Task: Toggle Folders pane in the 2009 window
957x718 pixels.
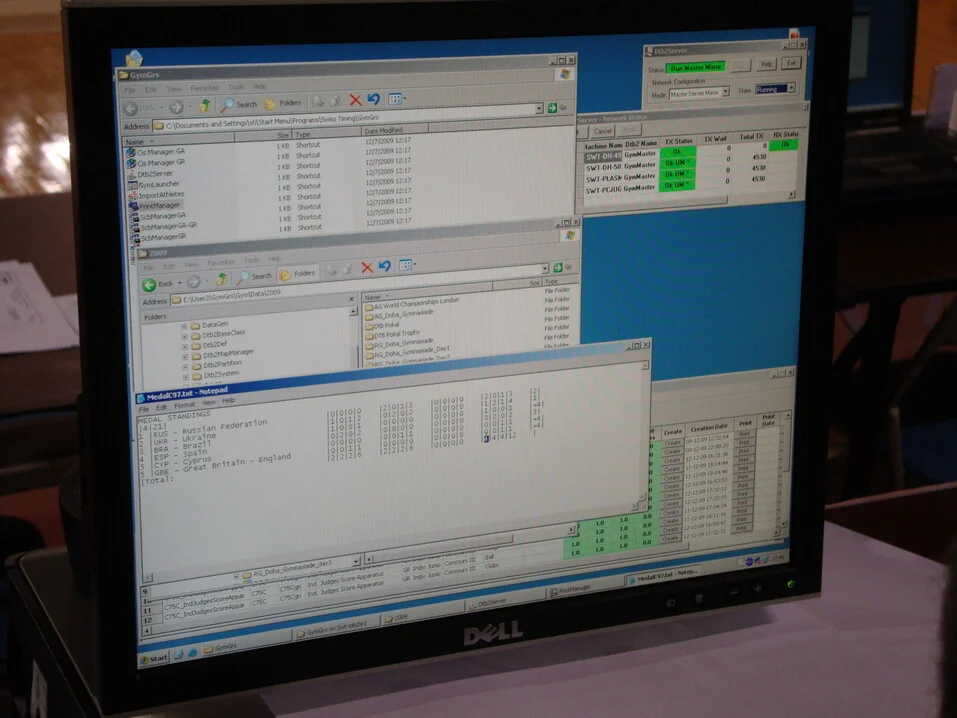Action: click(x=298, y=273)
